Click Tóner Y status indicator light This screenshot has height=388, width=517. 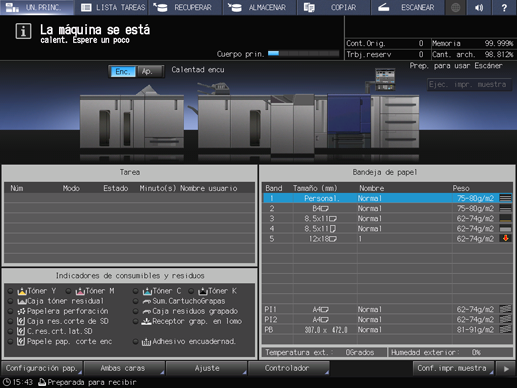click(11, 291)
